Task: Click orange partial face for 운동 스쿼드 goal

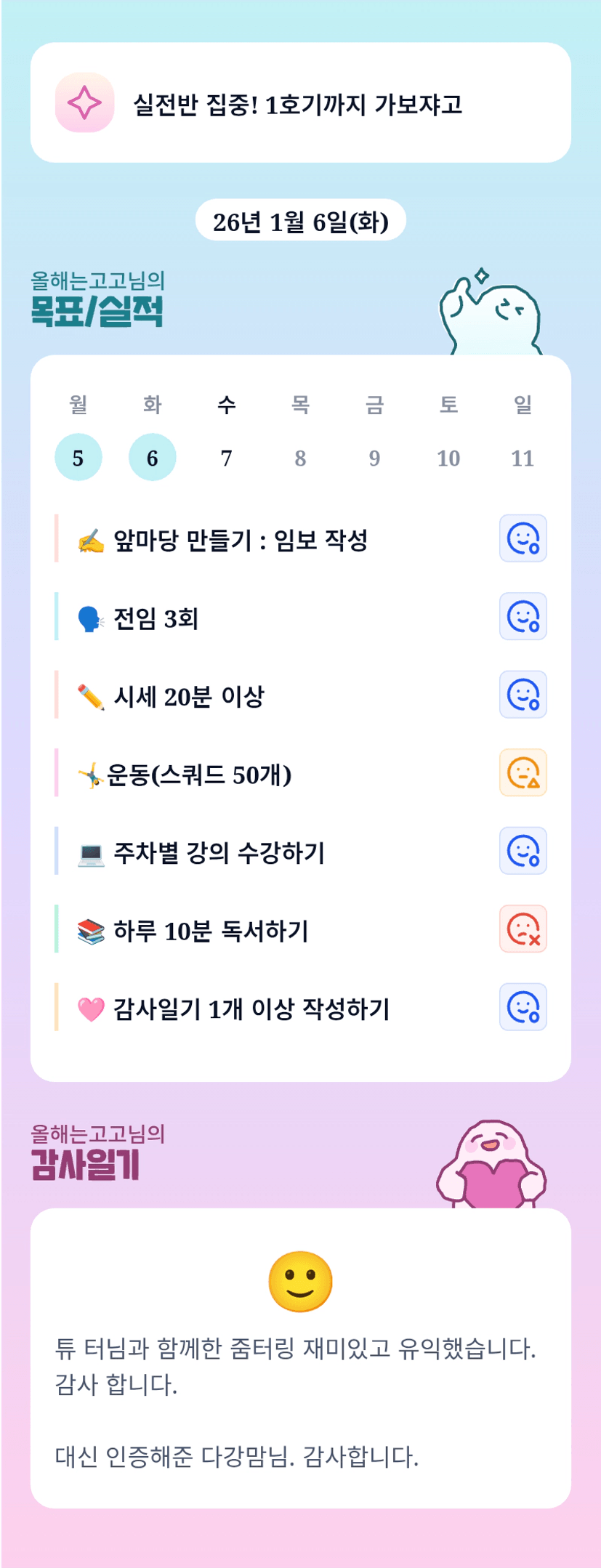Action: coord(523,773)
